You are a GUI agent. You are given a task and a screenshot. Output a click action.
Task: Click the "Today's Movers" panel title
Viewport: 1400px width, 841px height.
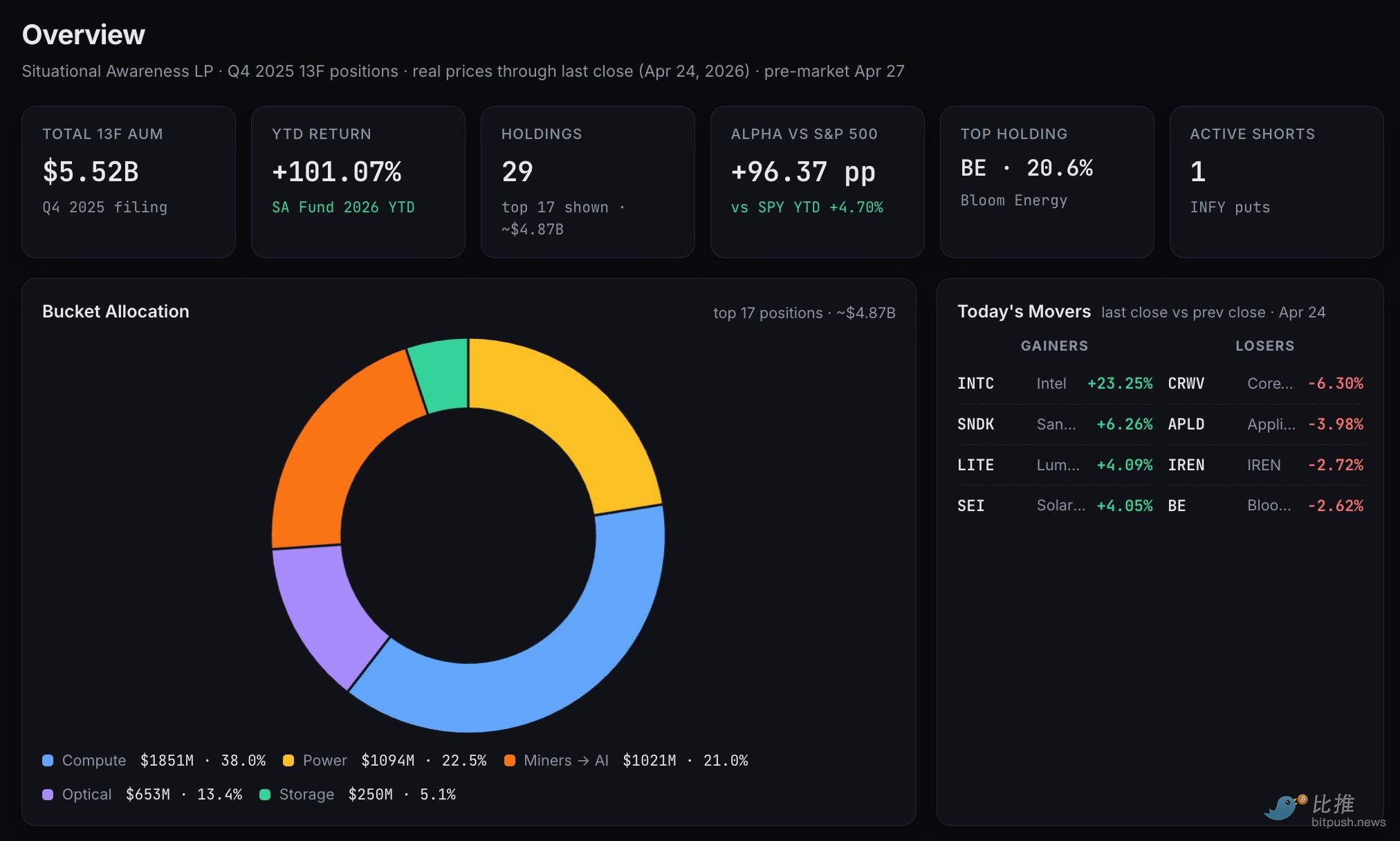[1024, 312]
